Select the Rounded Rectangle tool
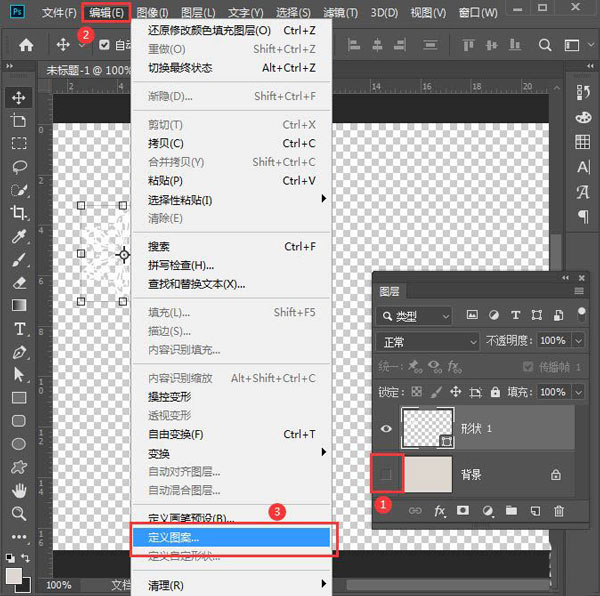The height and width of the screenshot is (596, 600). (x=19, y=421)
